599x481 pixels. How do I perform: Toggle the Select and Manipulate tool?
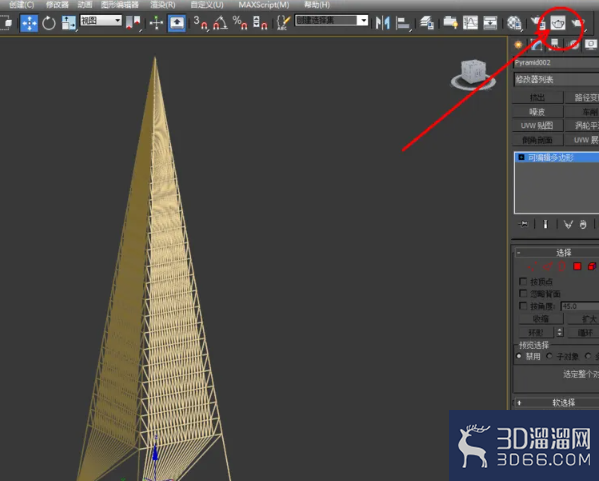tap(156, 23)
